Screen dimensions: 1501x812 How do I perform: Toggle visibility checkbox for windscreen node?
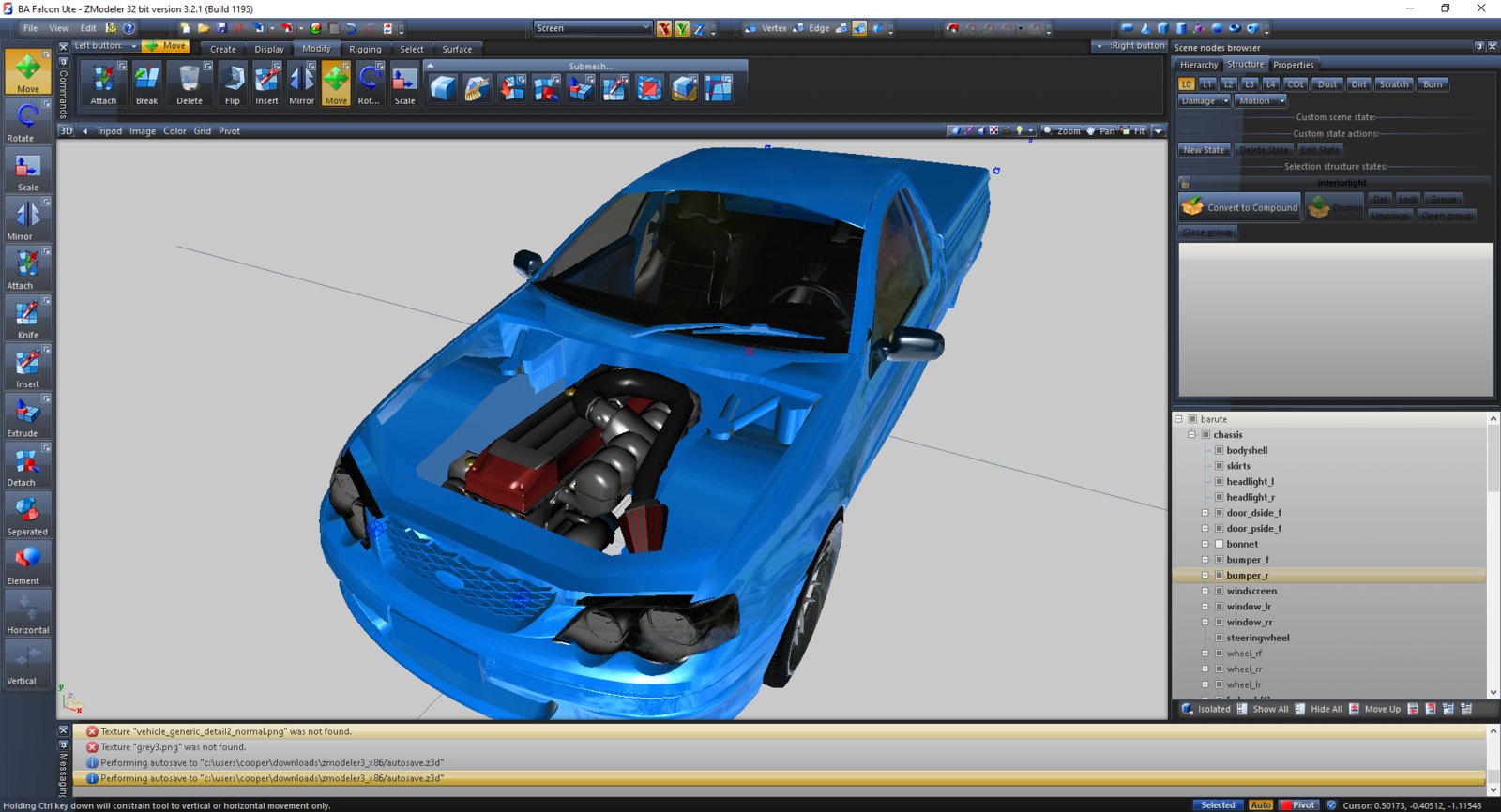tap(1220, 591)
